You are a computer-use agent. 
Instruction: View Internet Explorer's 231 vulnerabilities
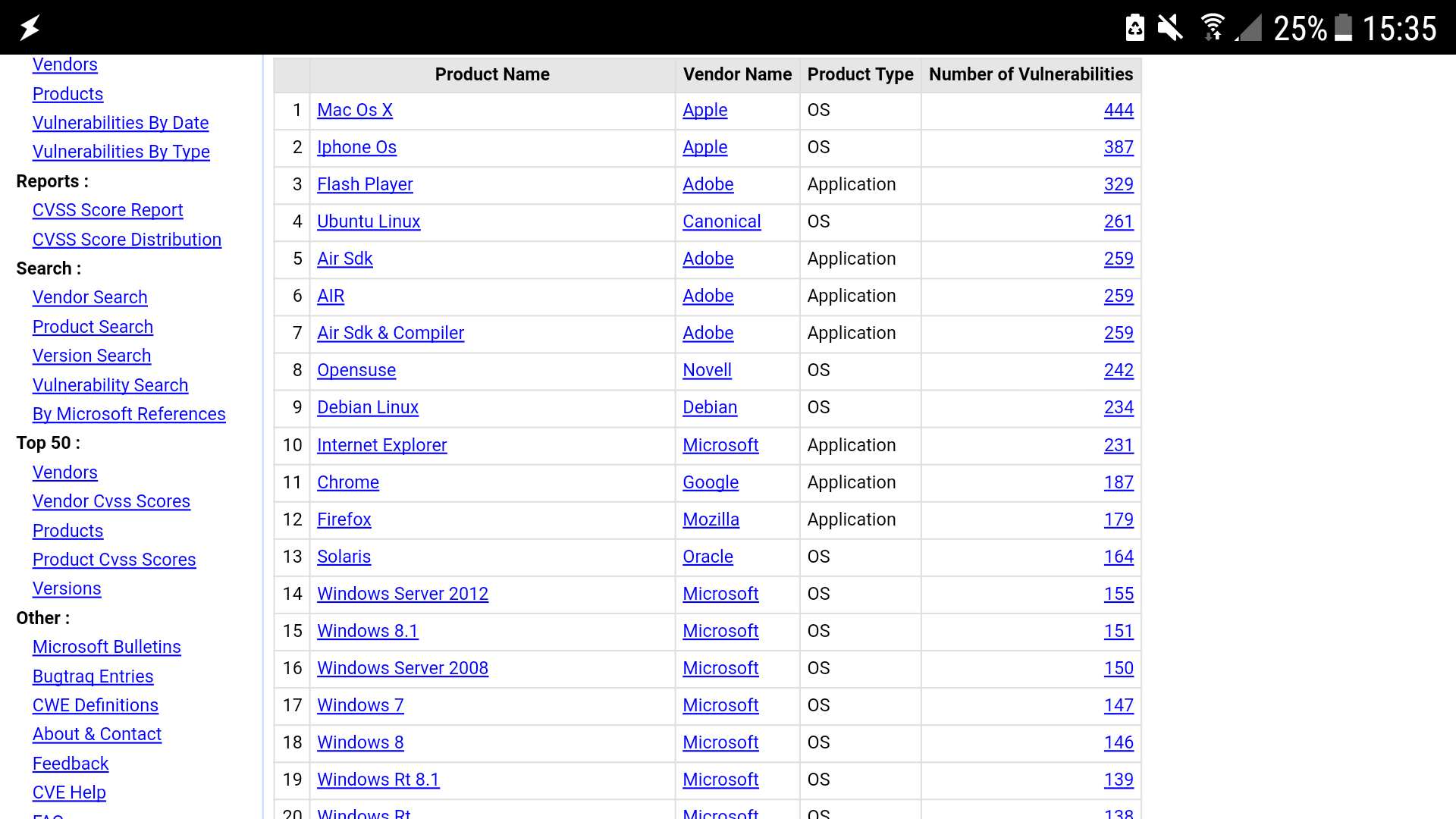(1118, 445)
